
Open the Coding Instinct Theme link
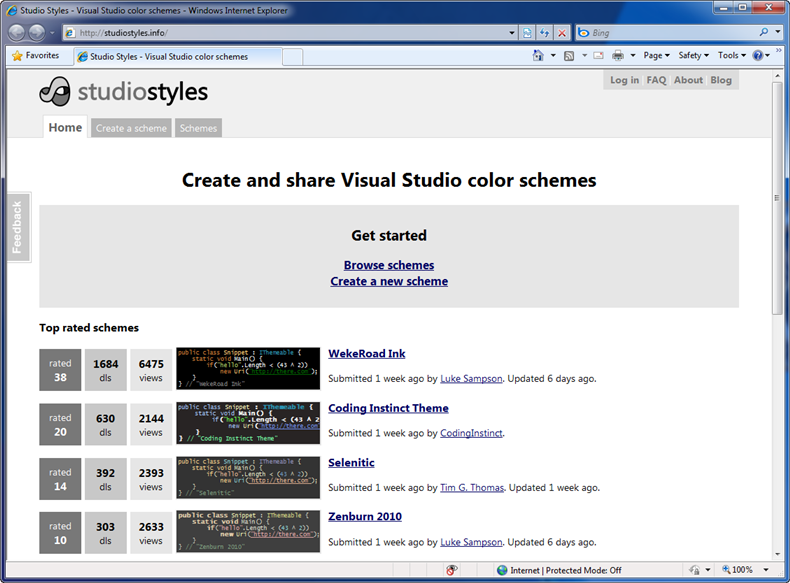[x=388, y=408]
